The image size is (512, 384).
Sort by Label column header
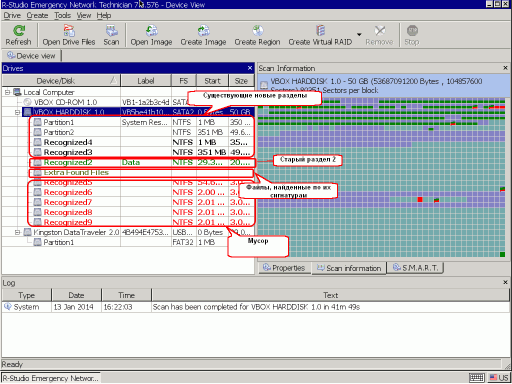pos(146,81)
